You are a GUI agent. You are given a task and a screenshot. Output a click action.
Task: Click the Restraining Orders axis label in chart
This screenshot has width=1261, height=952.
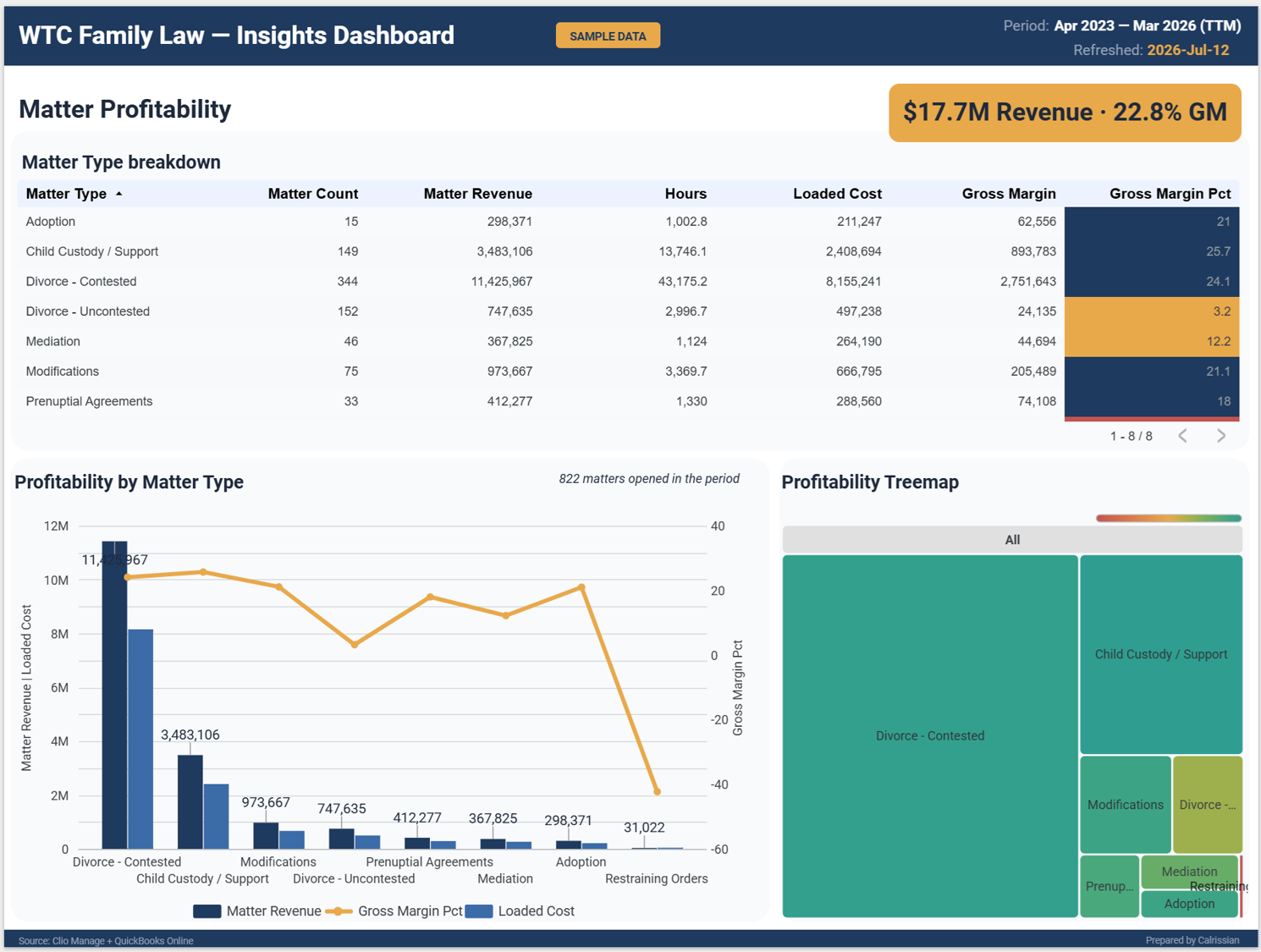(657, 878)
